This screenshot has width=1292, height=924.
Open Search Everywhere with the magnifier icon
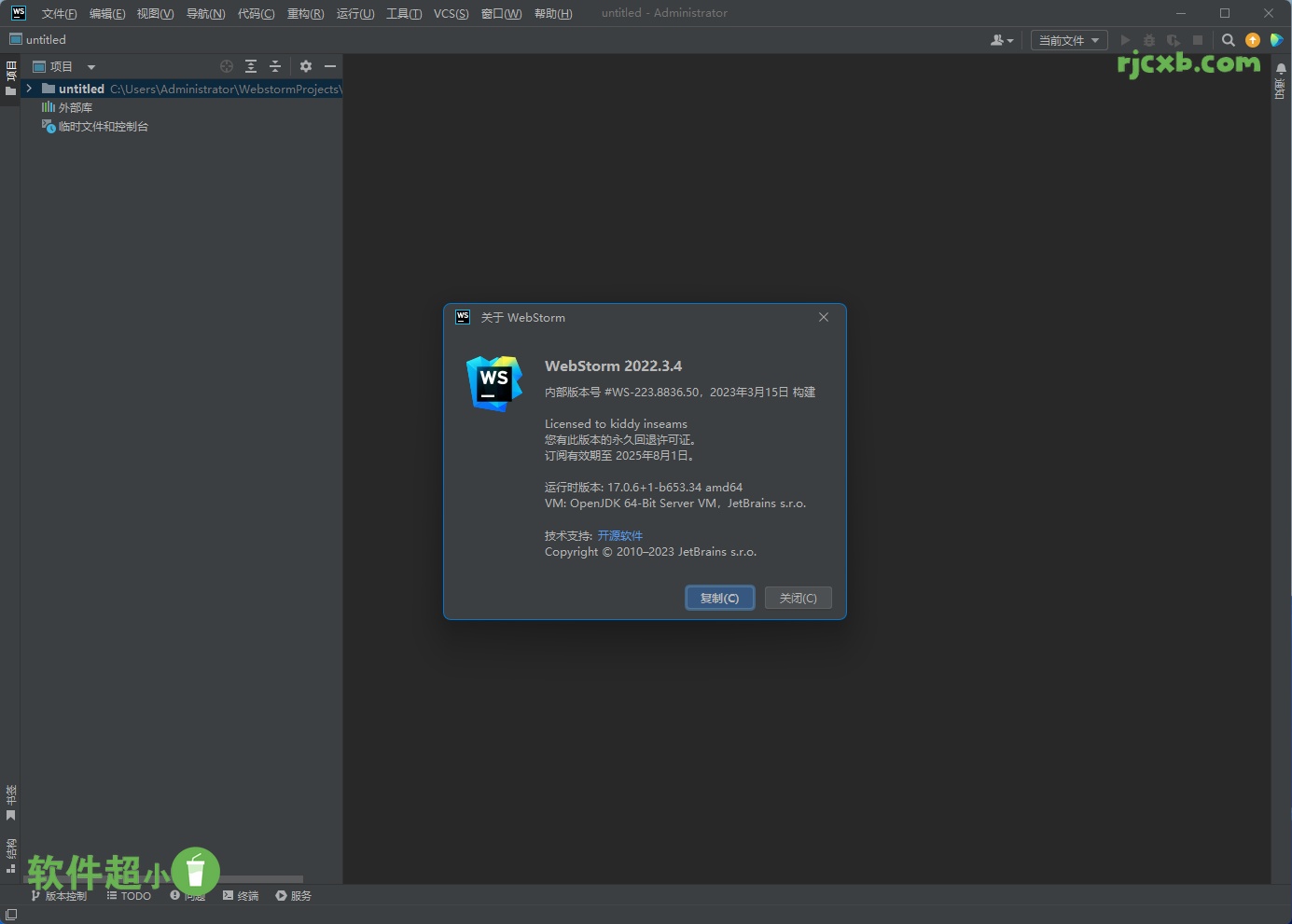pyautogui.click(x=1229, y=40)
